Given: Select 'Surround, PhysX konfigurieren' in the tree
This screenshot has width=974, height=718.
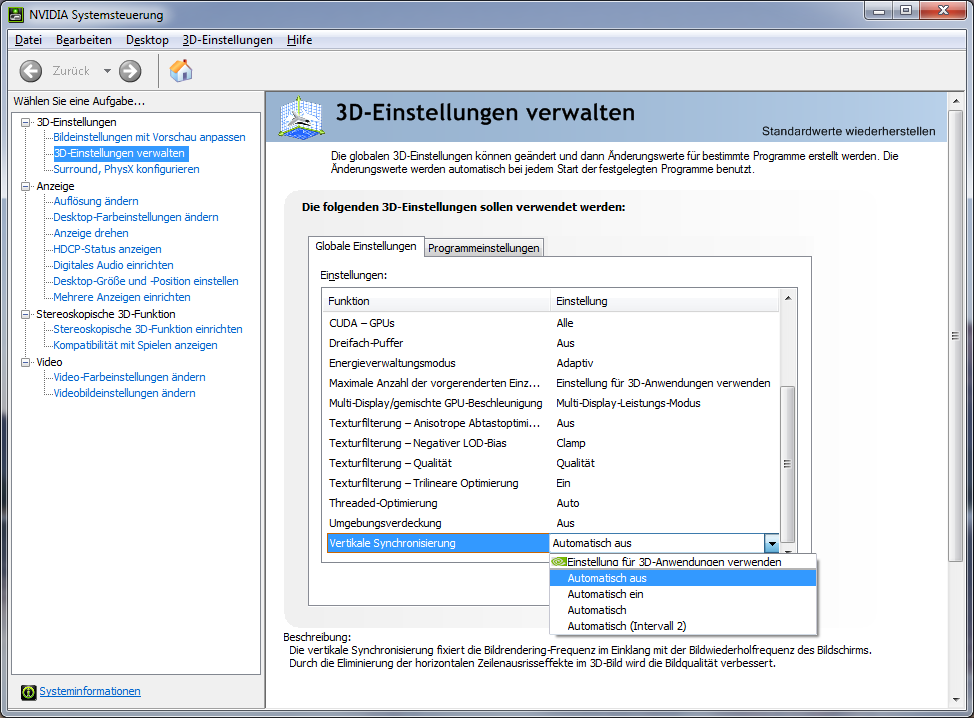Looking at the screenshot, I should click(x=126, y=169).
